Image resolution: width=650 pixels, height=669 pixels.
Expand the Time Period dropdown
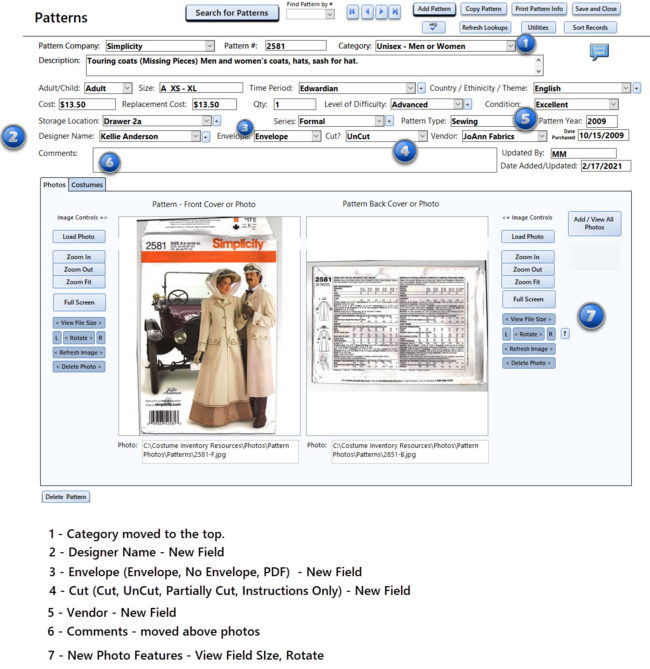(410, 88)
